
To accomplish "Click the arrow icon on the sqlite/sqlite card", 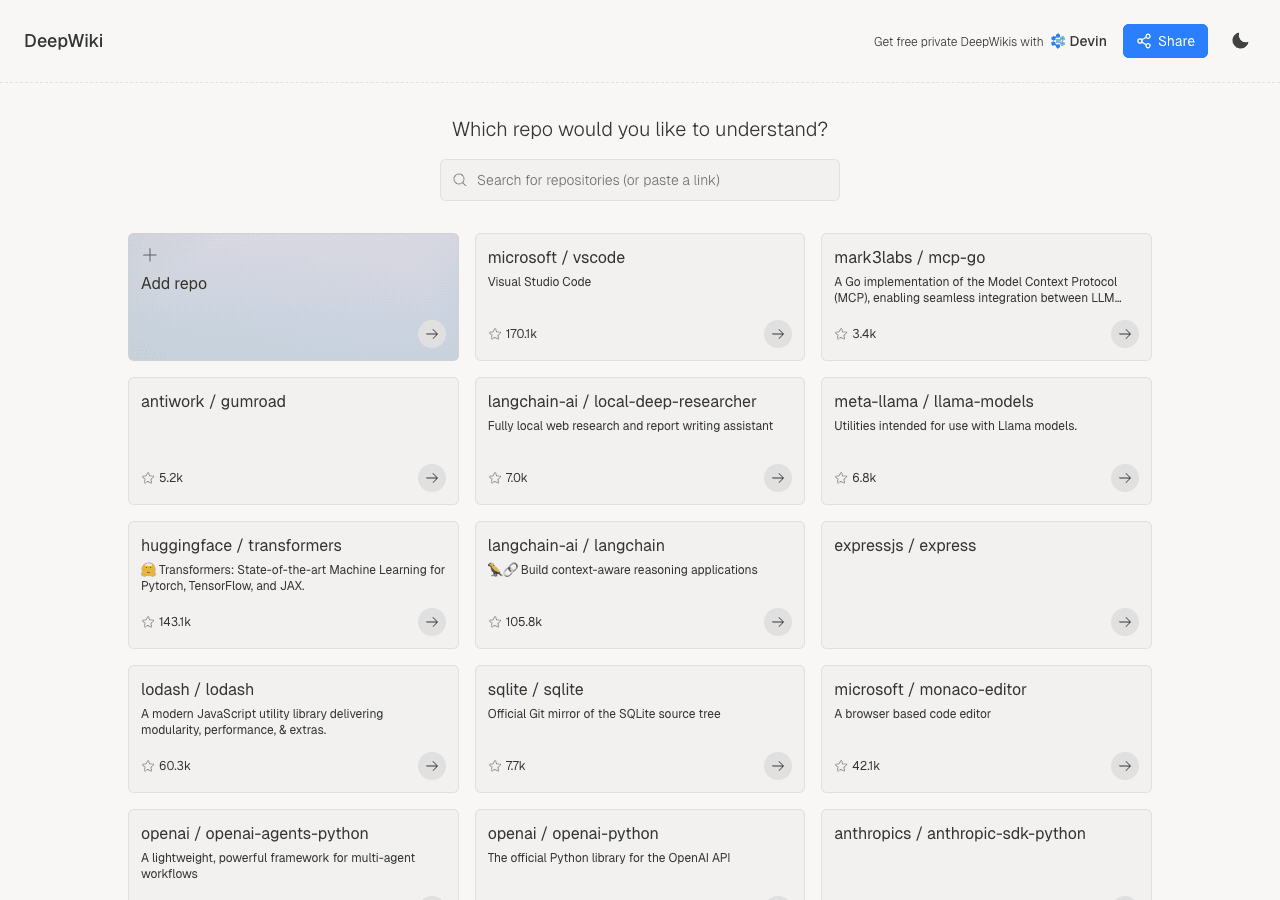I will 778,766.
